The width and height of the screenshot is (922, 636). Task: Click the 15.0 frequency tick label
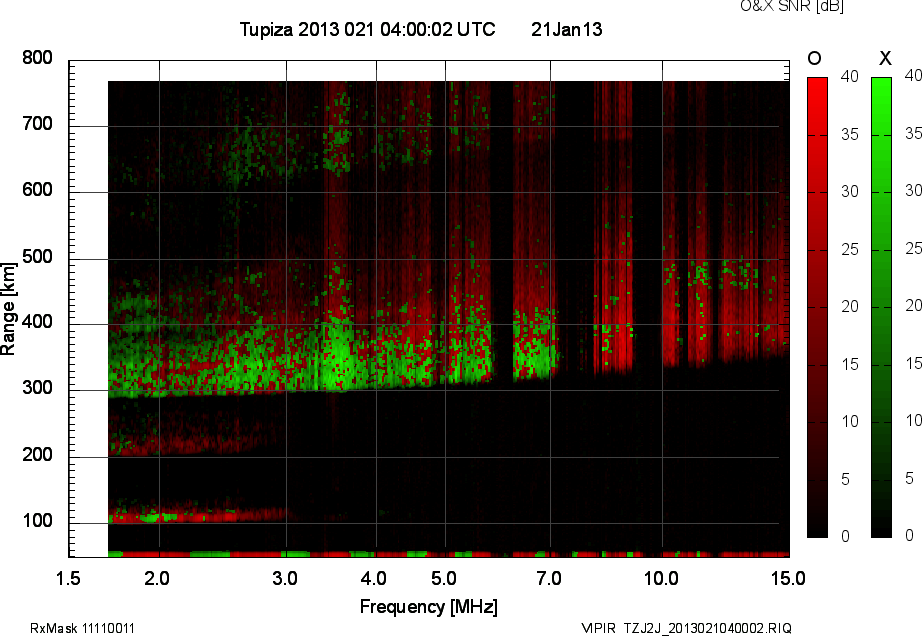coord(788,579)
